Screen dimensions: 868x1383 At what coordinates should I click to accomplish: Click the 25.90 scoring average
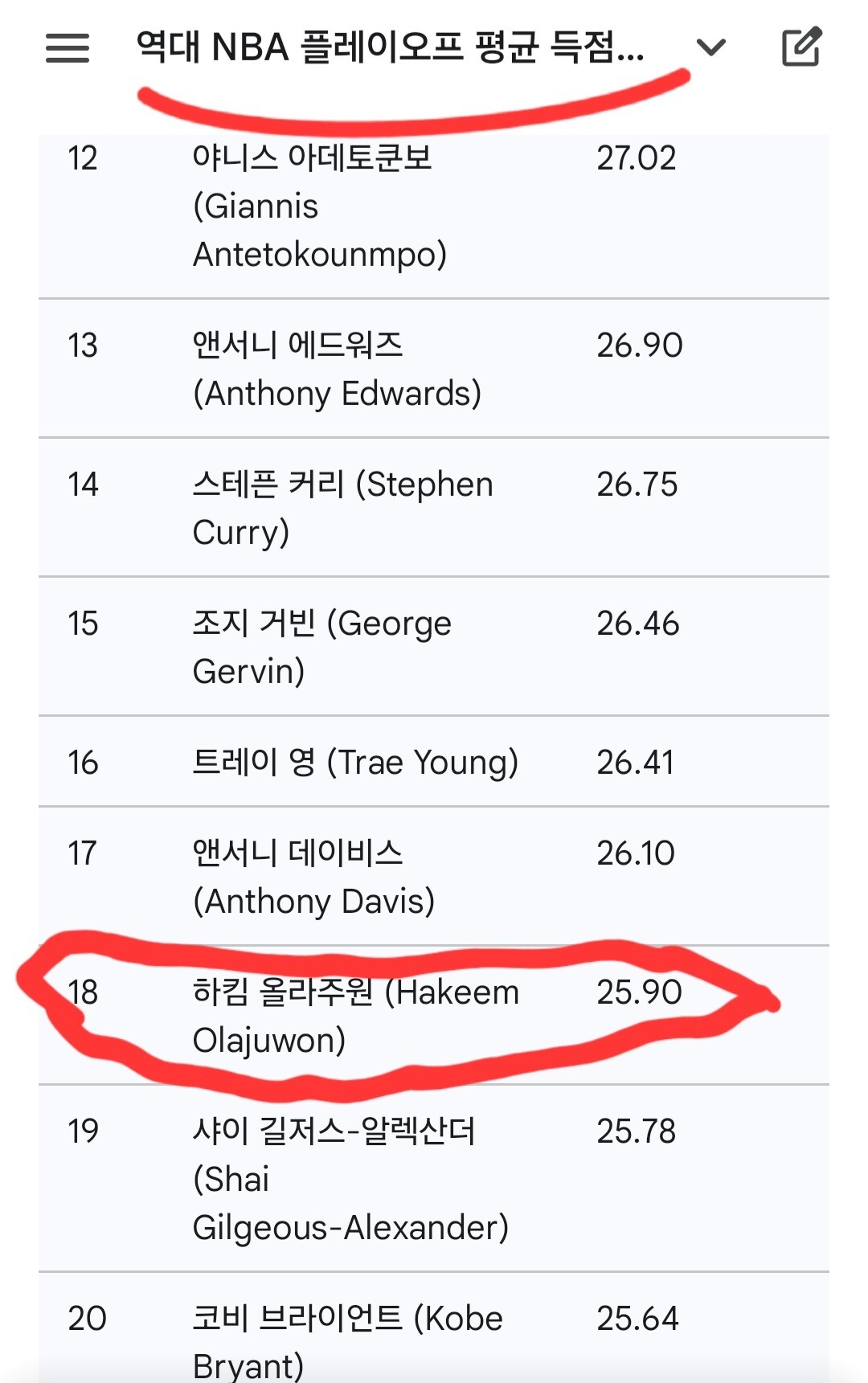639,992
